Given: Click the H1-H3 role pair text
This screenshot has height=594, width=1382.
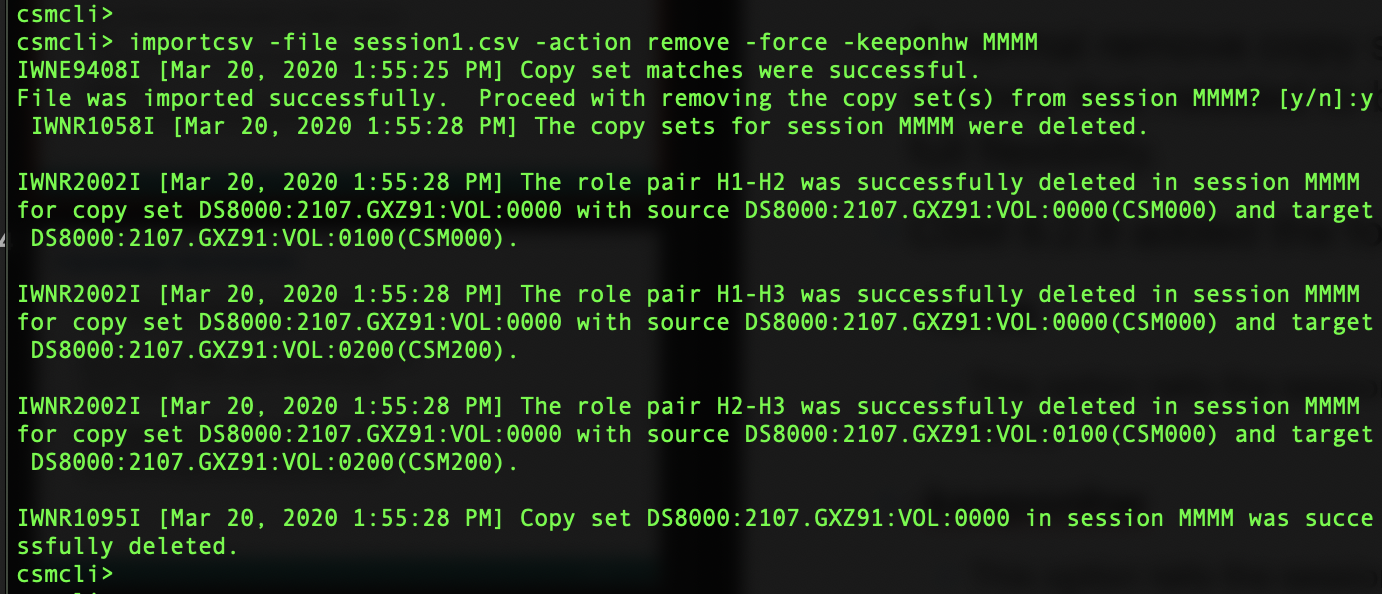Looking at the screenshot, I should [x=750, y=295].
